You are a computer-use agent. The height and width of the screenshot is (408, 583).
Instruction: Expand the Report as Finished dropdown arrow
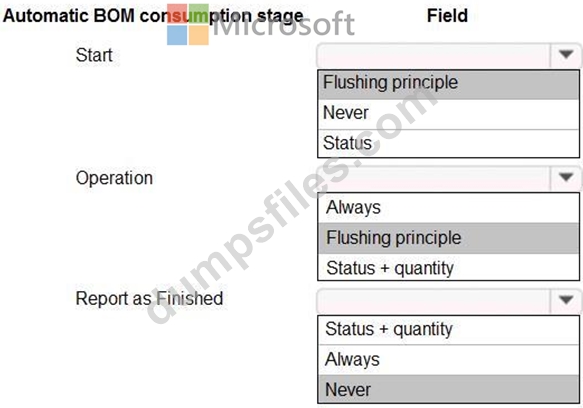click(566, 299)
